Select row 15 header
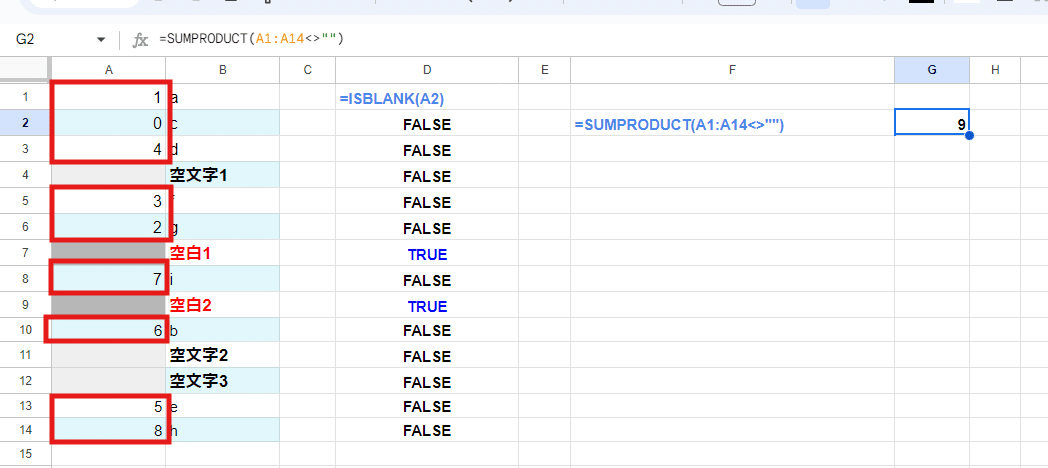Screen dimensions: 1048x468 (25, 454)
